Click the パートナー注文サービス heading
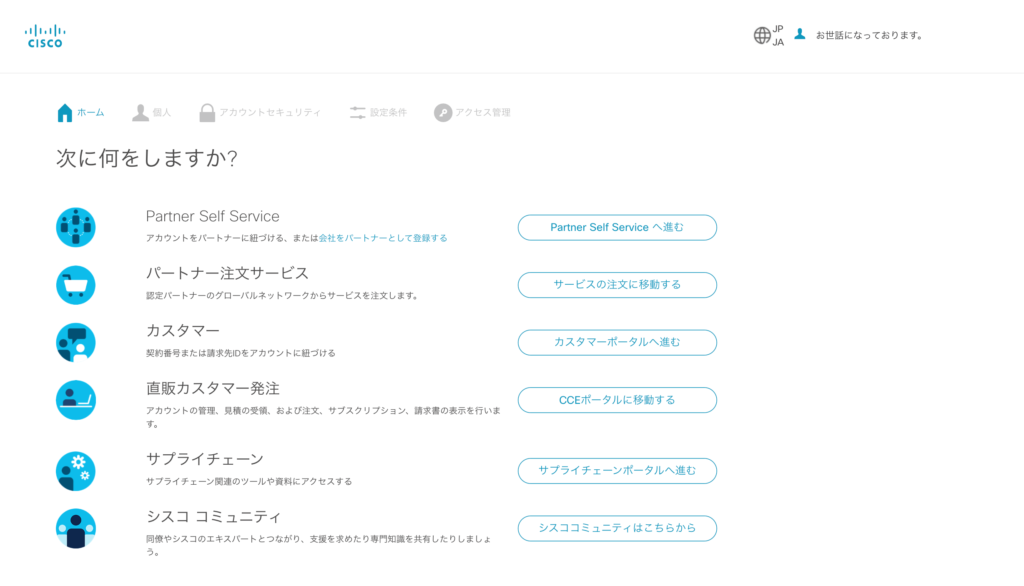1024x586 pixels. 227,273
